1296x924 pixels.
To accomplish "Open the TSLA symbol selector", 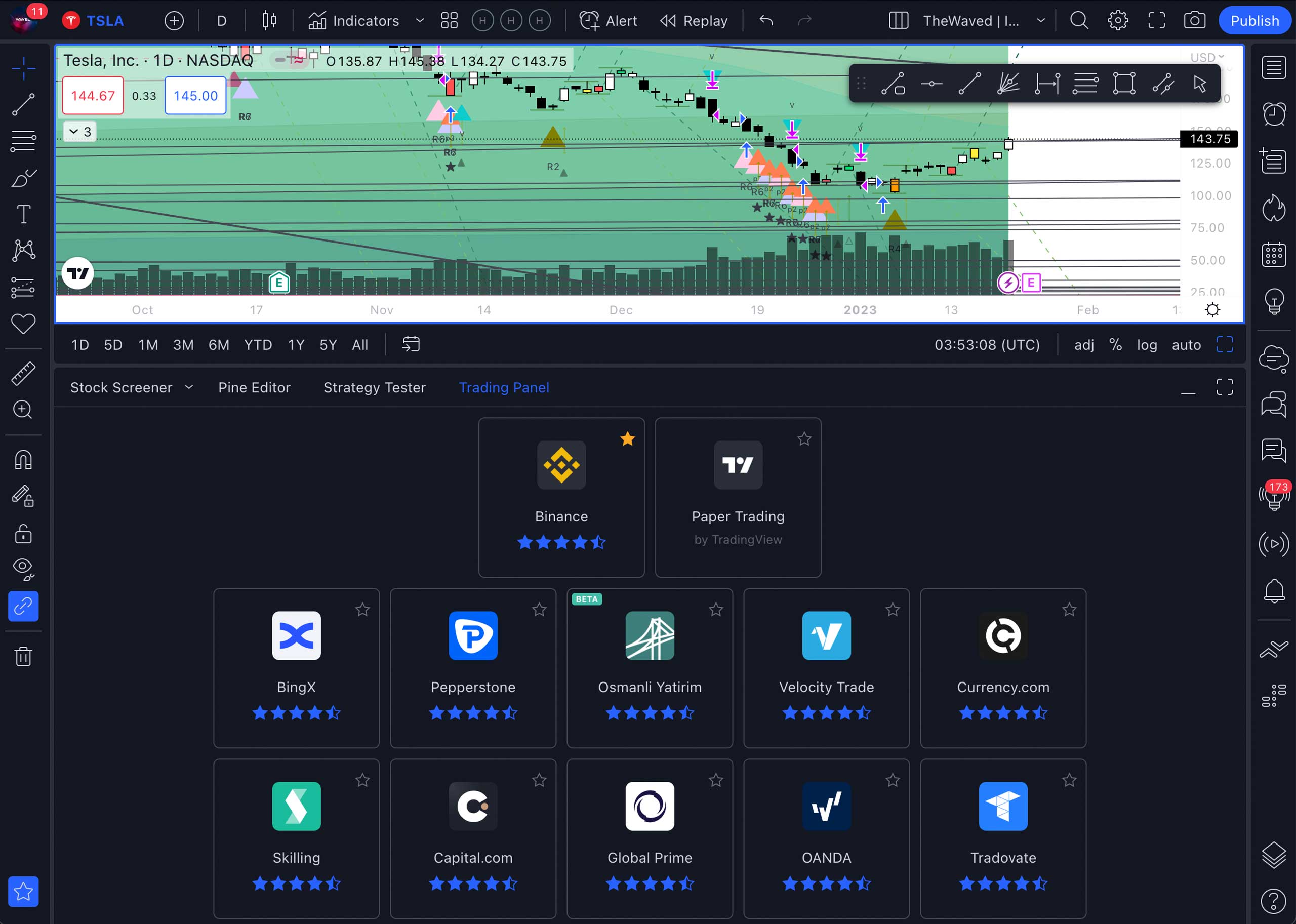I will (93, 21).
